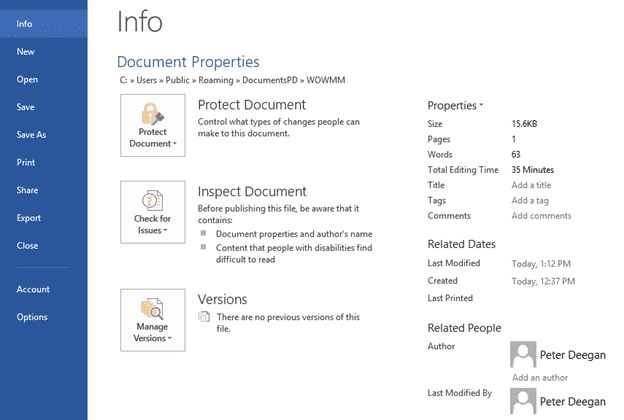This screenshot has height=420, width=624.
Task: Click the Check for Issues document icon
Action: pyautogui.click(x=152, y=200)
